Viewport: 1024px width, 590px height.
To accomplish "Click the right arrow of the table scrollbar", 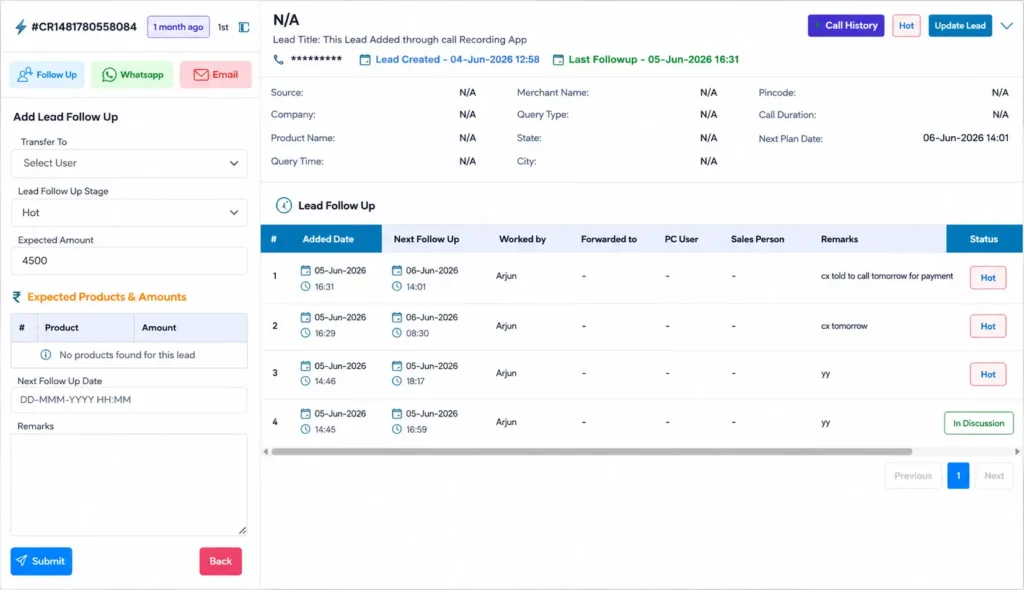I will point(1017,451).
